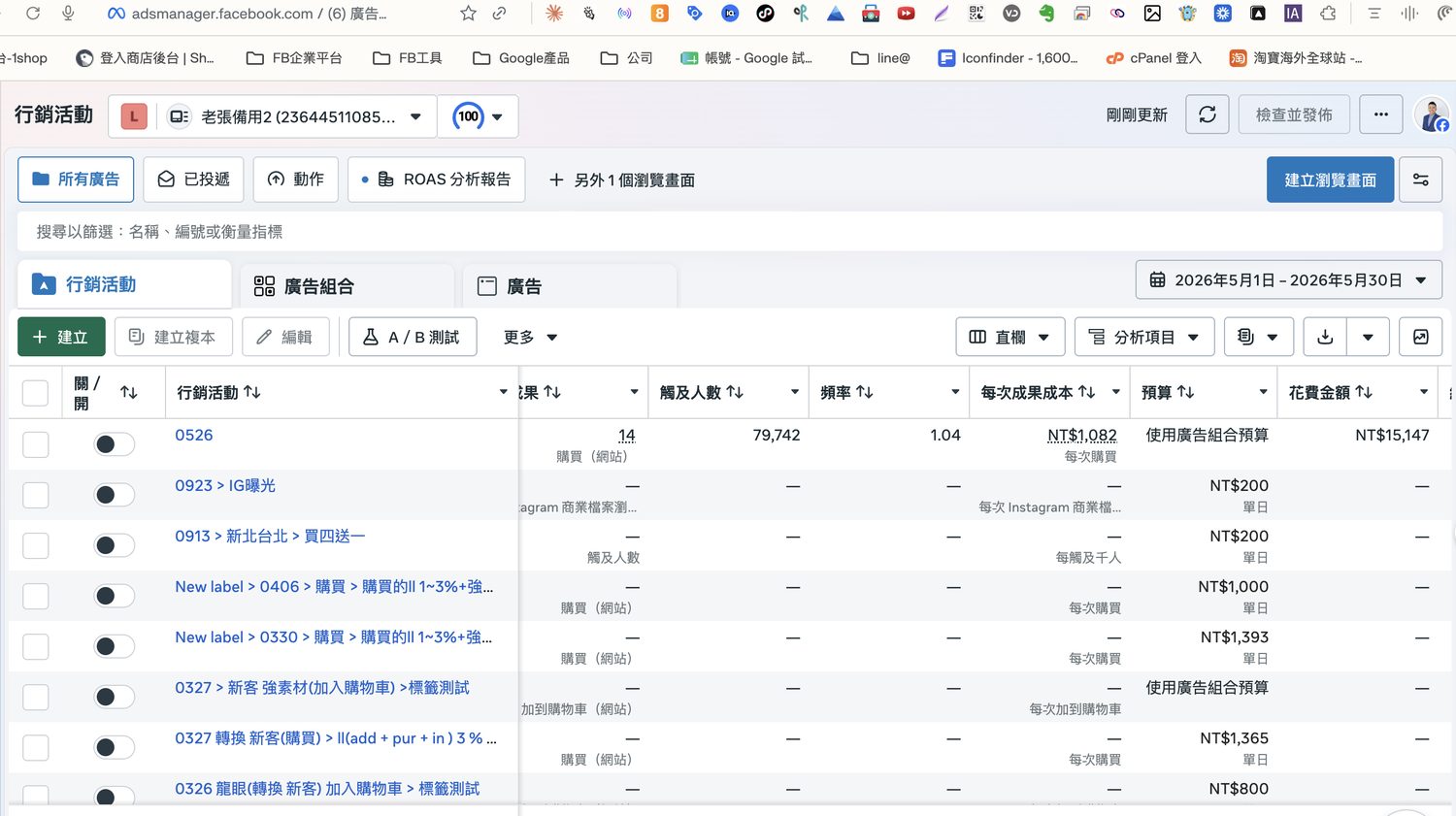Click the browser address bar URL

coord(259,14)
